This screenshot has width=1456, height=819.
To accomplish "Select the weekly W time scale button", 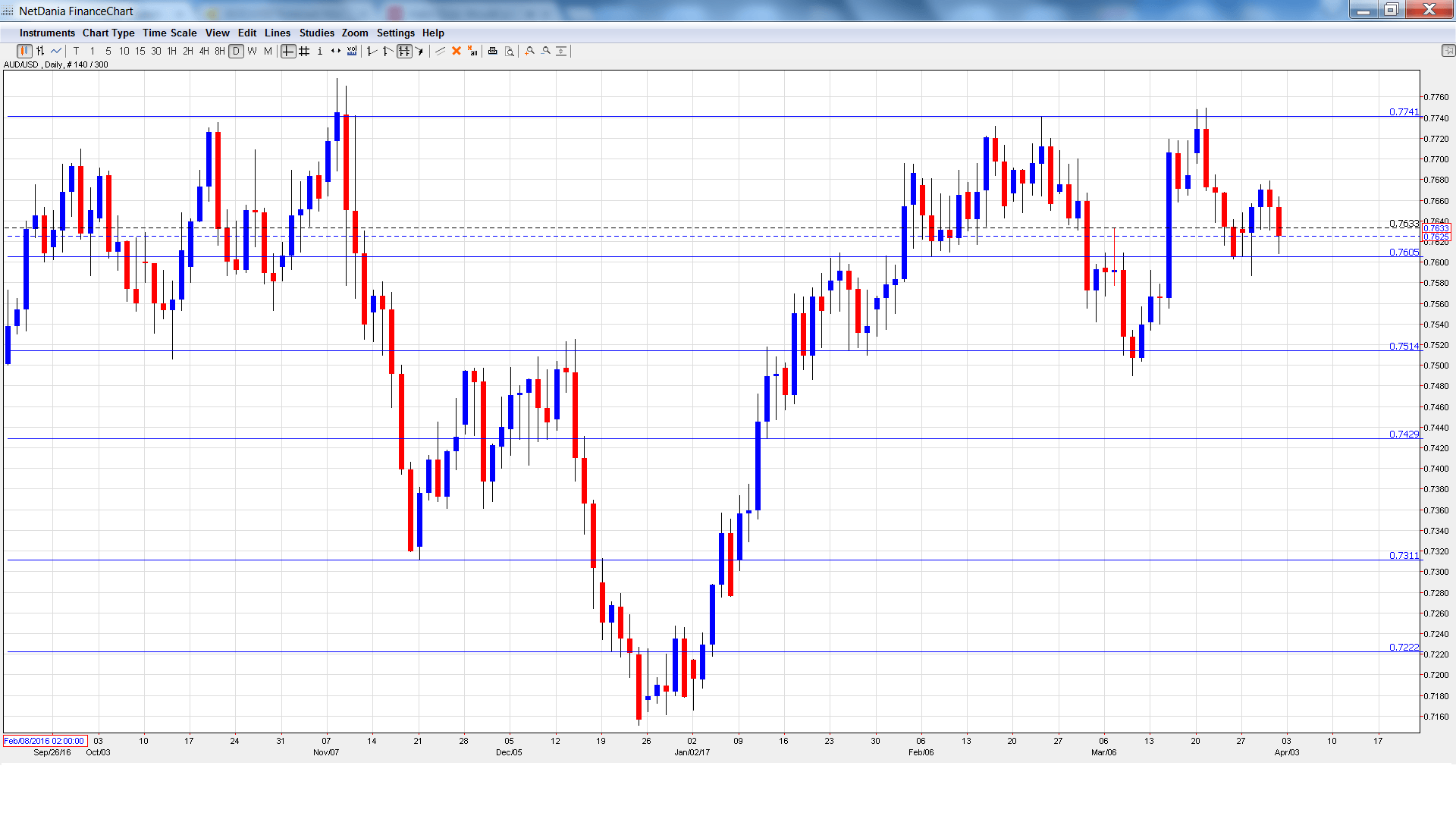I will 252,51.
